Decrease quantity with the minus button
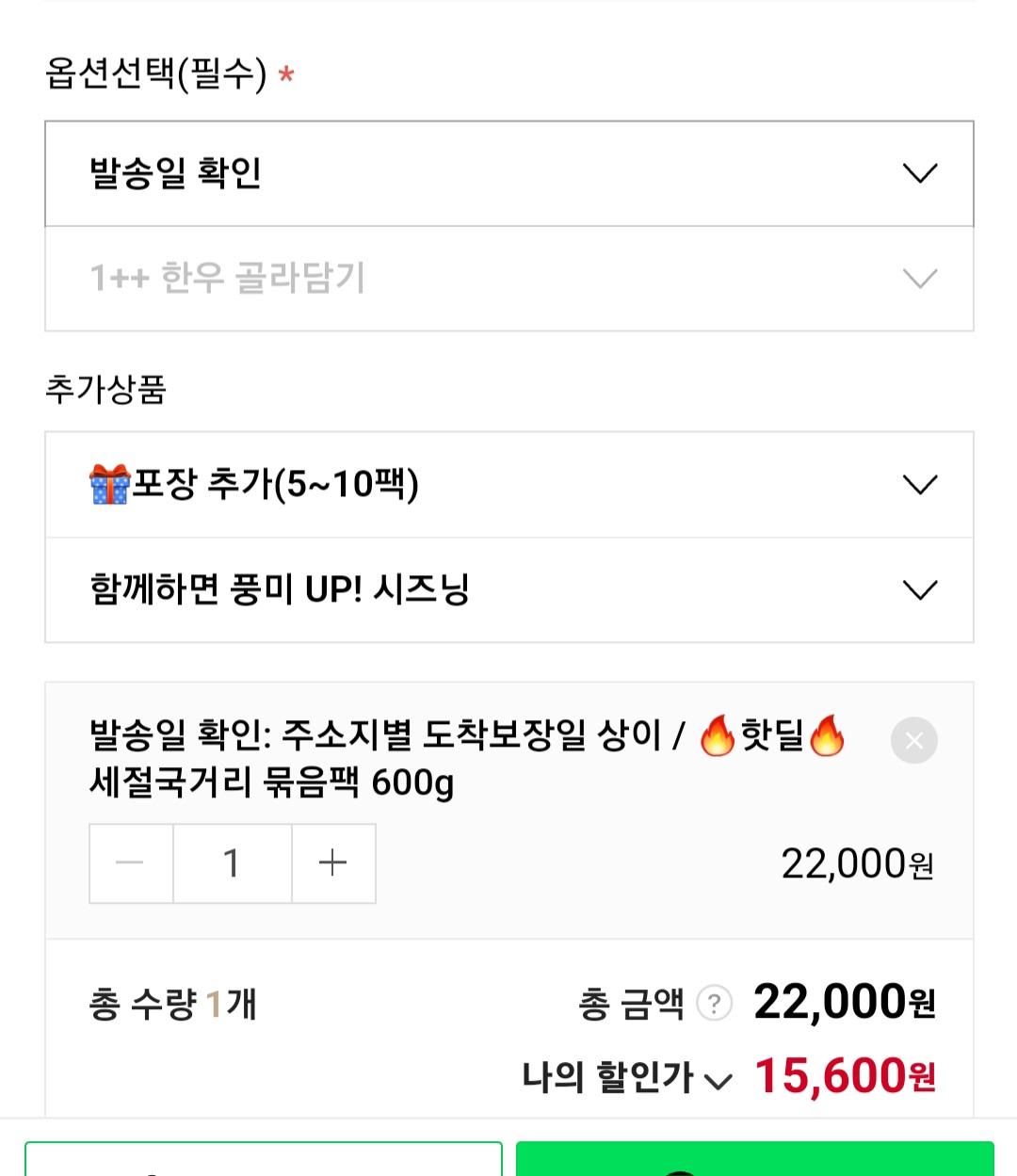1017x1176 pixels. click(x=131, y=863)
